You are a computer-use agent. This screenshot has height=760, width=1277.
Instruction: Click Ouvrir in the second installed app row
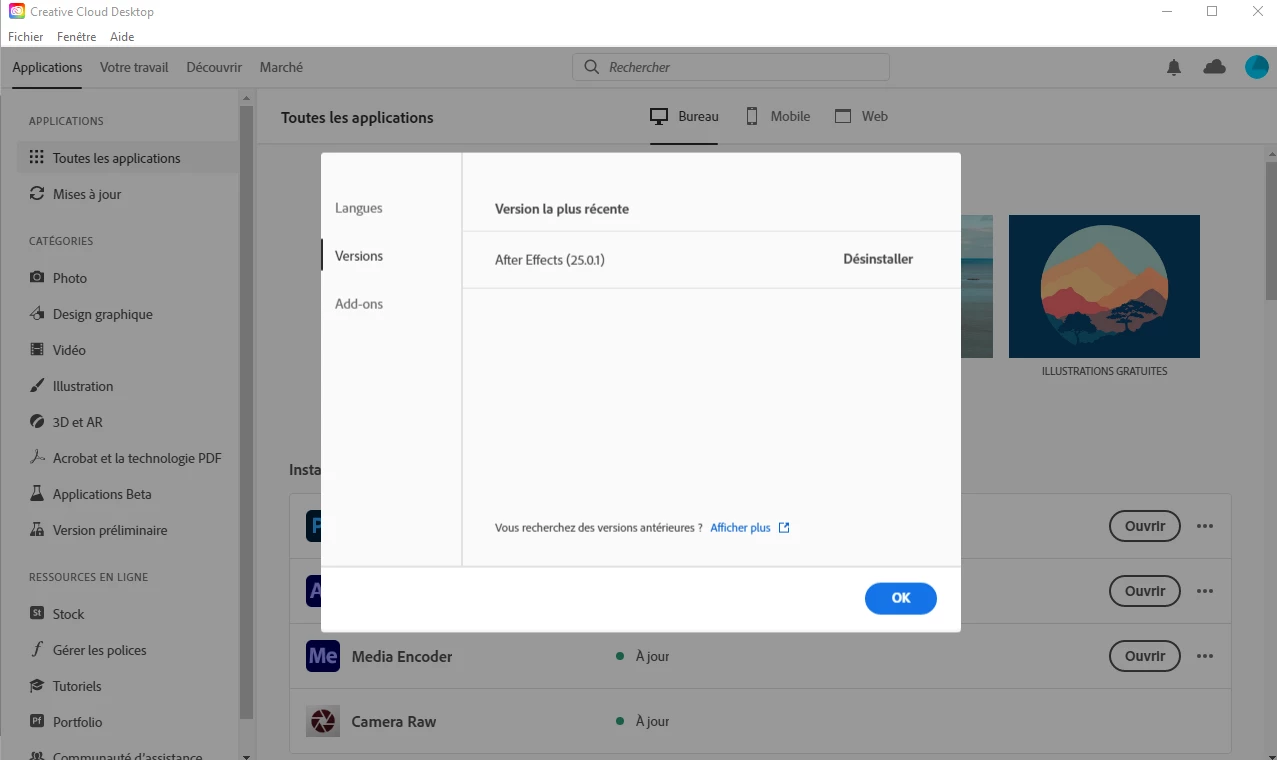(1145, 591)
